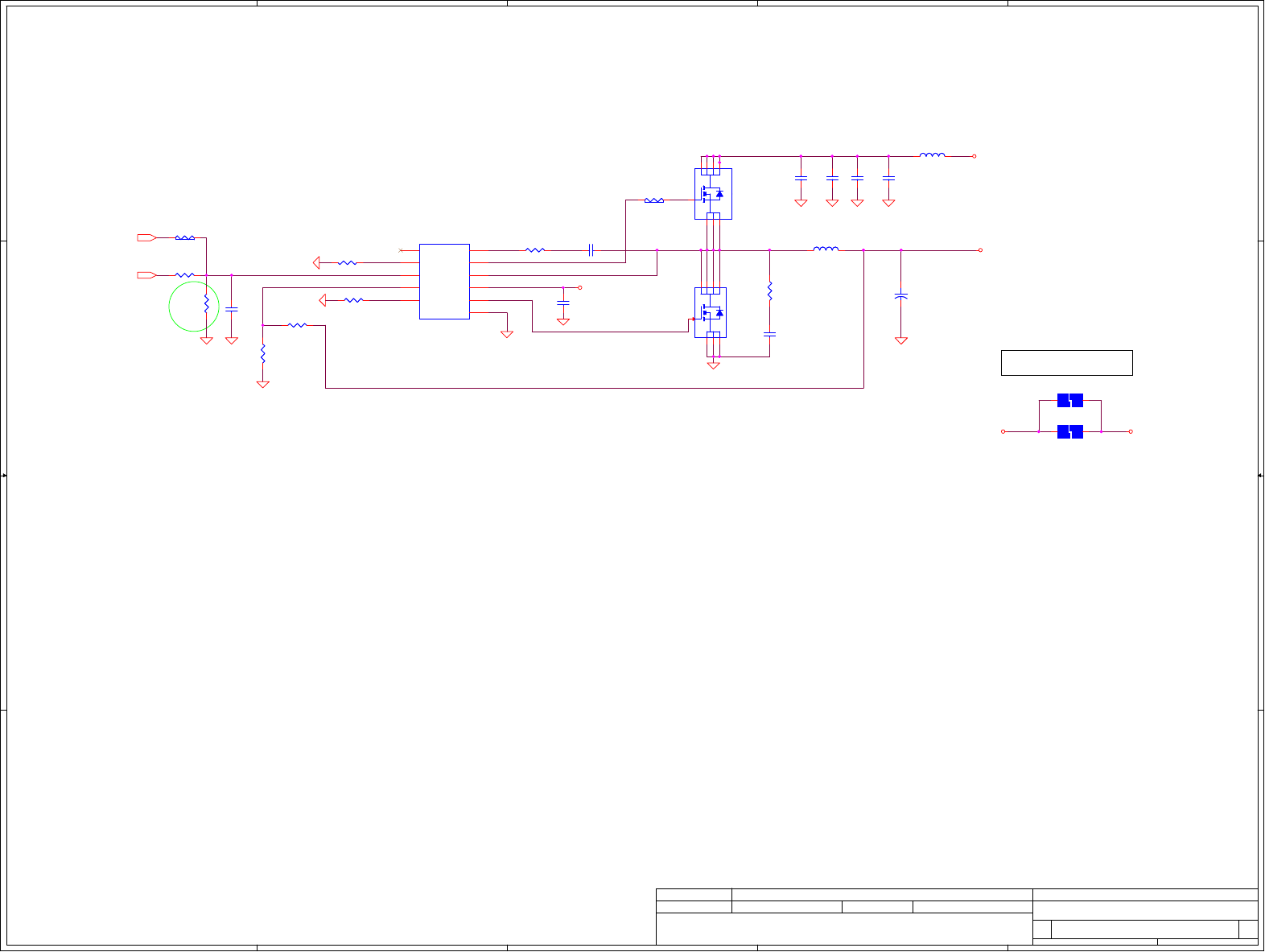Select the upper blue jumper pad component
The image size is (1265, 952).
(1070, 400)
